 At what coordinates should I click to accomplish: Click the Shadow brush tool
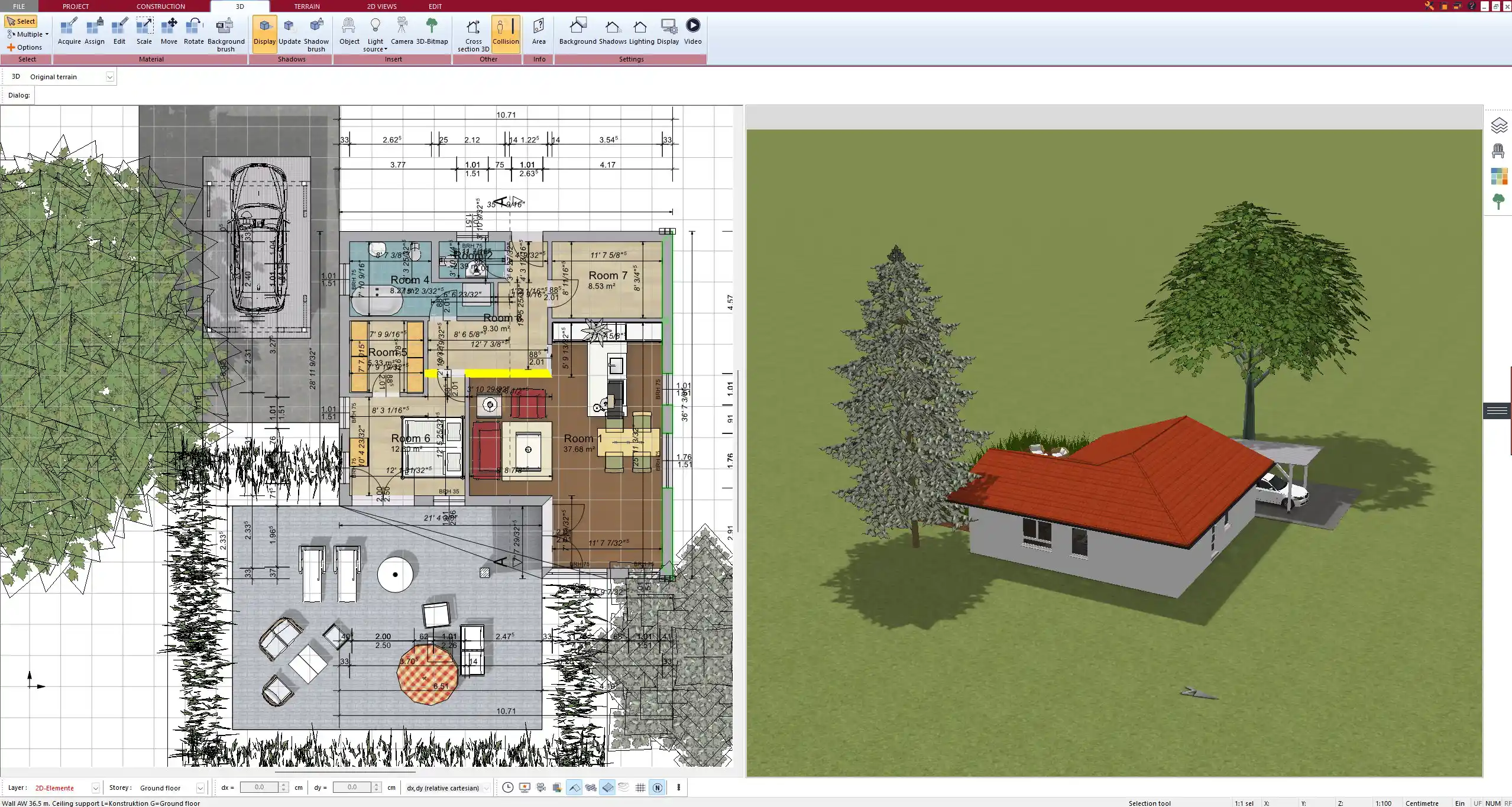click(x=316, y=34)
